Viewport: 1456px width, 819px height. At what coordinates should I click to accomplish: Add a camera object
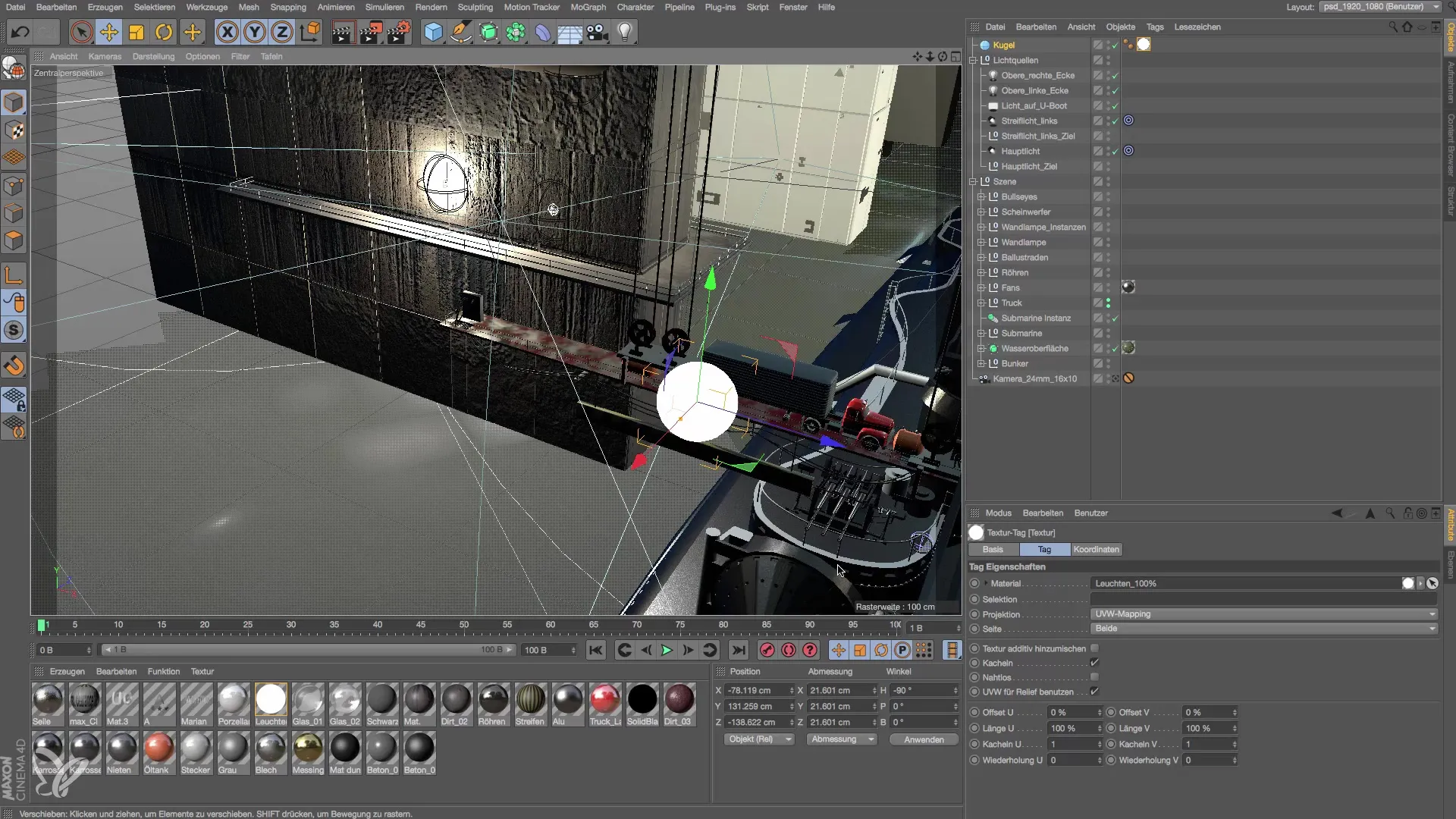[598, 32]
